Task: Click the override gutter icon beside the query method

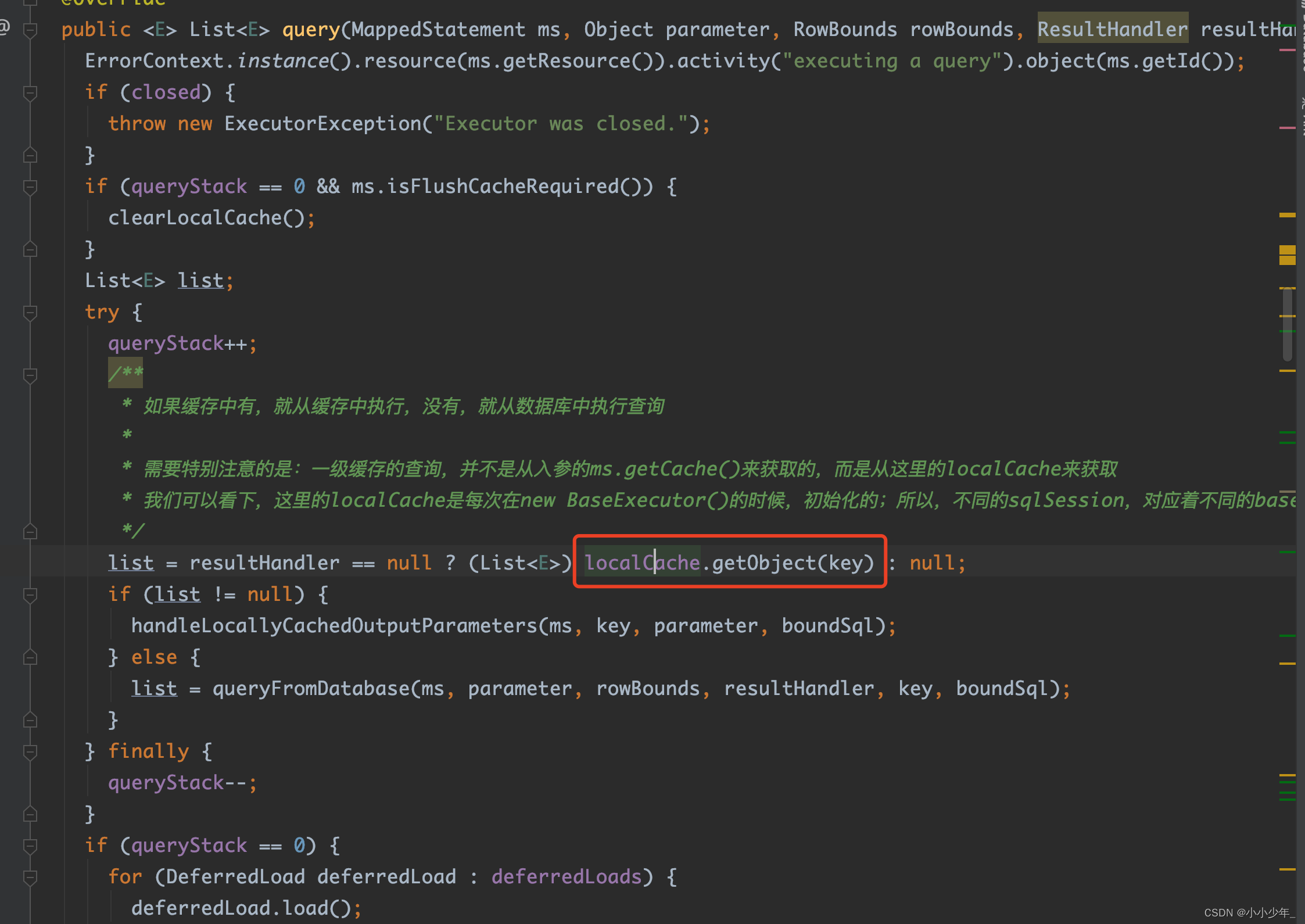Action: coord(5,27)
